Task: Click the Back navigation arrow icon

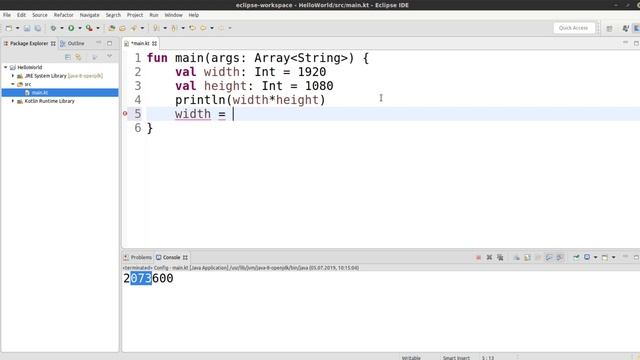Action: [x=203, y=28]
